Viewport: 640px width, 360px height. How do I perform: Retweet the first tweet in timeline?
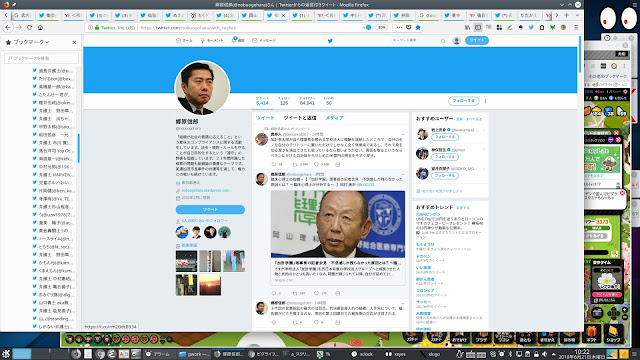pos(295,164)
